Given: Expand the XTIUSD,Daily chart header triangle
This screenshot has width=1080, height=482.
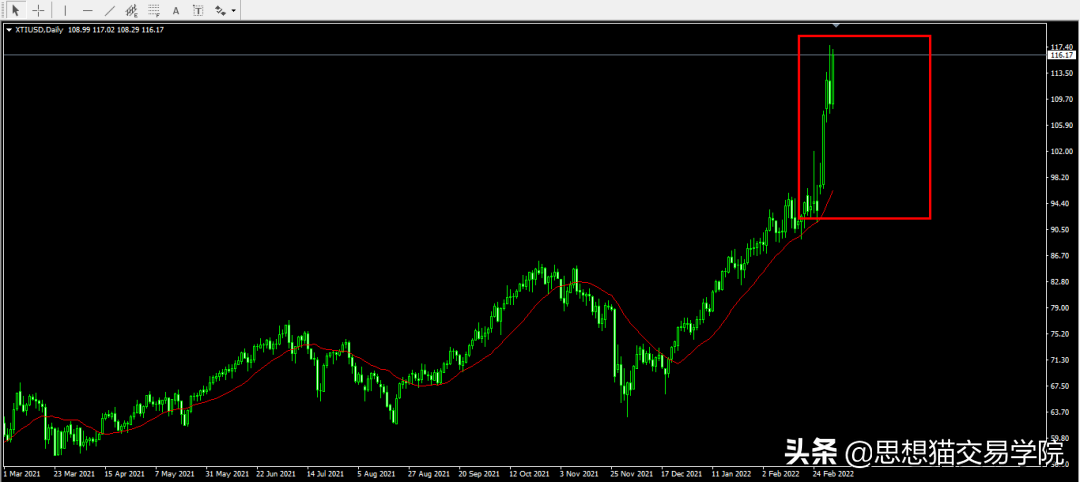Looking at the screenshot, I should 8,30.
